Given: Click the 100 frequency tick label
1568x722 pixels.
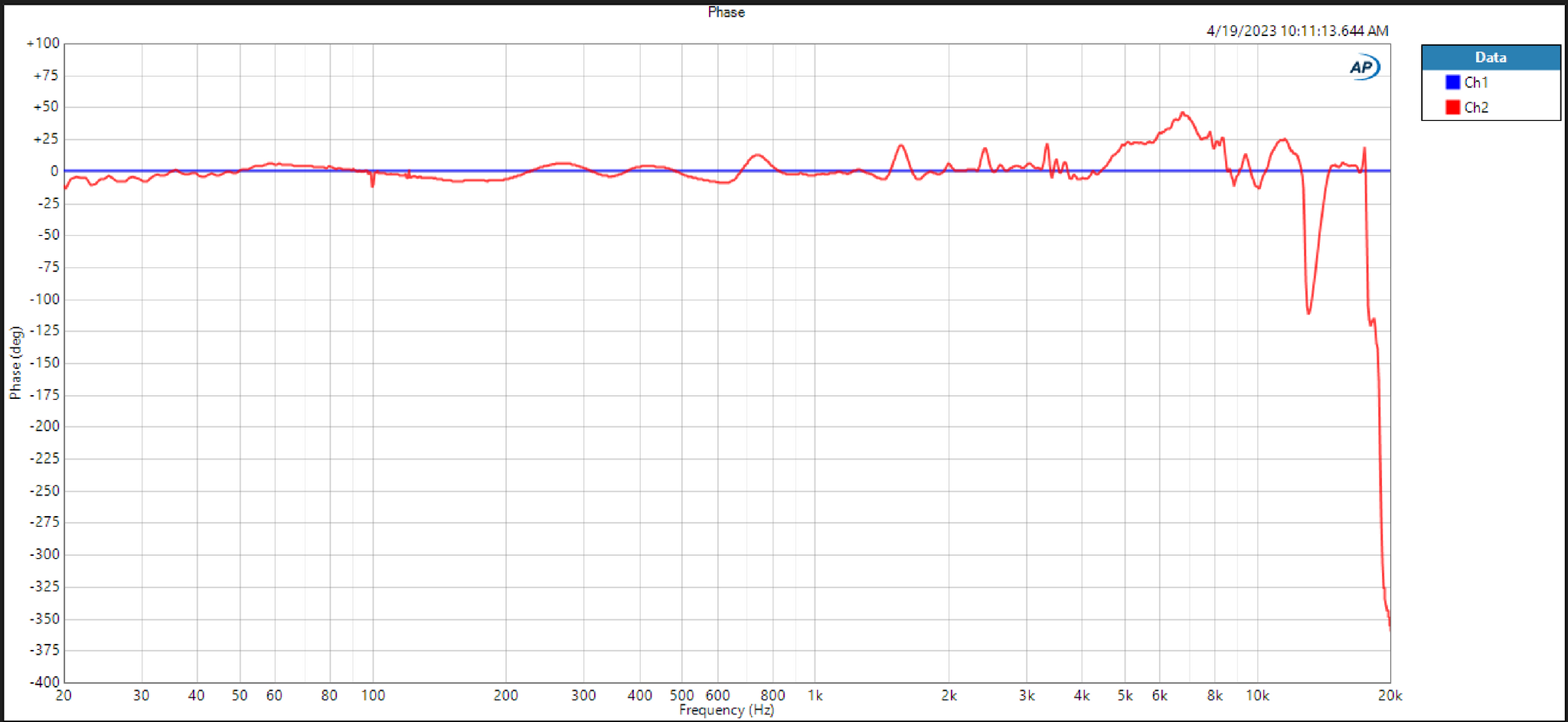Looking at the screenshot, I should pos(373,695).
